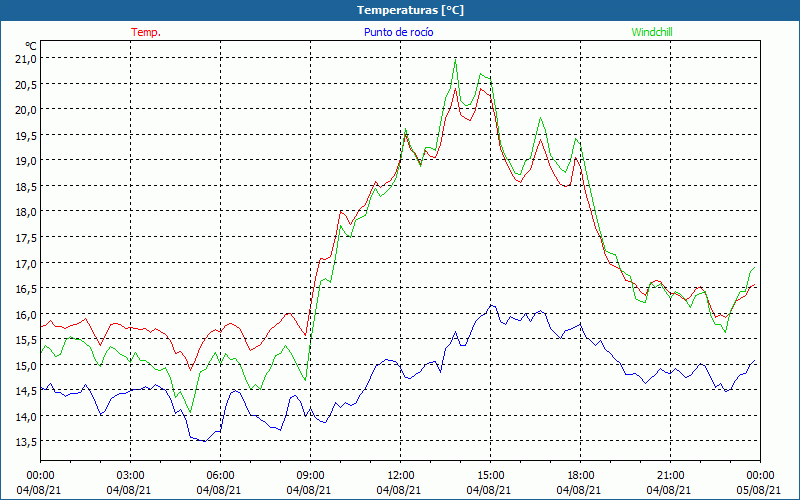The height and width of the screenshot is (500, 800).
Task: Click the 18,5 y-axis value
Action: (x=26, y=186)
